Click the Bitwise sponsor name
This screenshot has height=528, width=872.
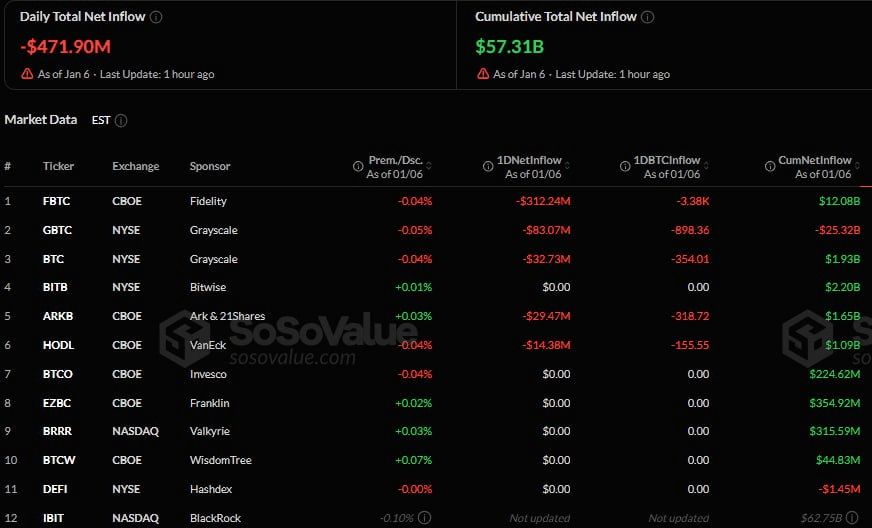pos(208,288)
